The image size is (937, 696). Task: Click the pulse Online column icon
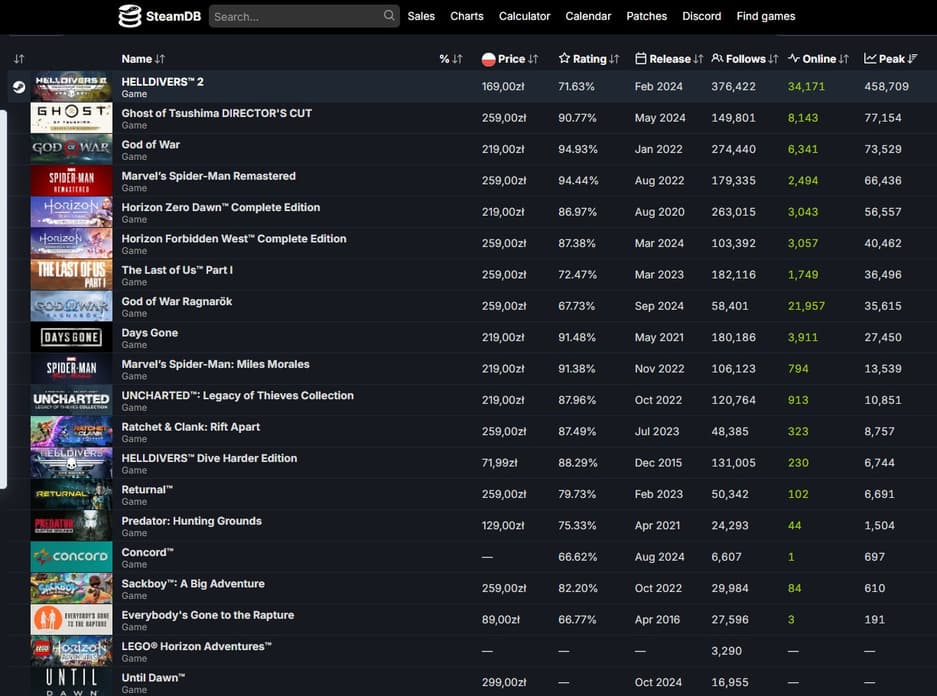point(793,59)
